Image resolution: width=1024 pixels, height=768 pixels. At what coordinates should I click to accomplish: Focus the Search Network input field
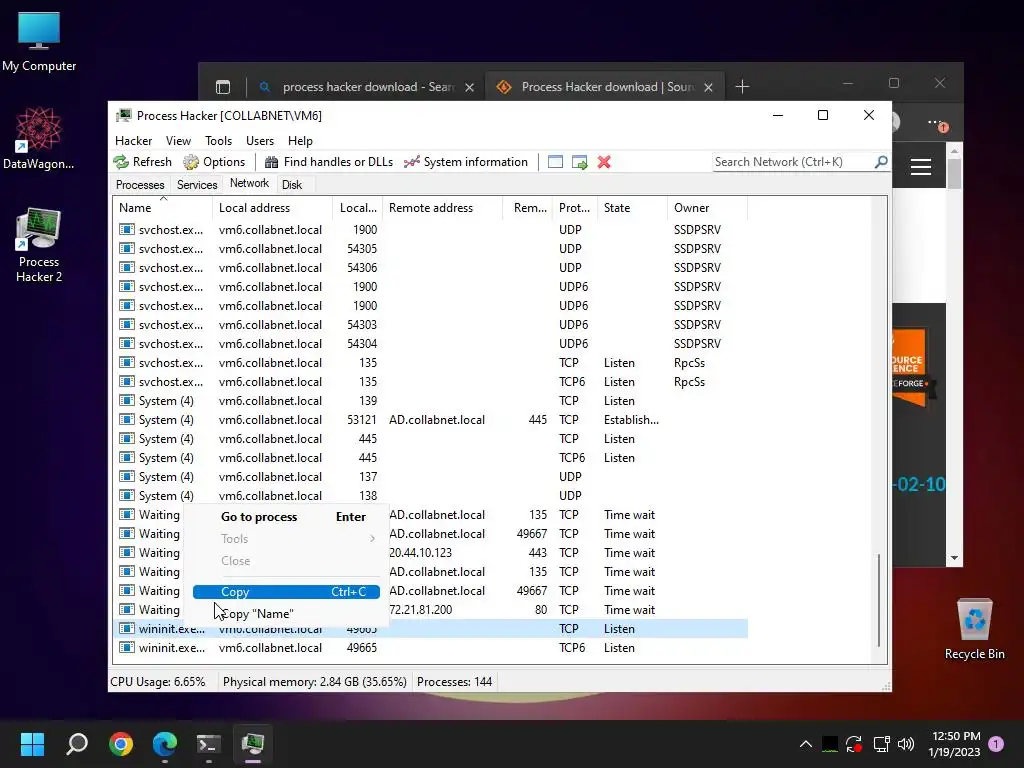793,161
